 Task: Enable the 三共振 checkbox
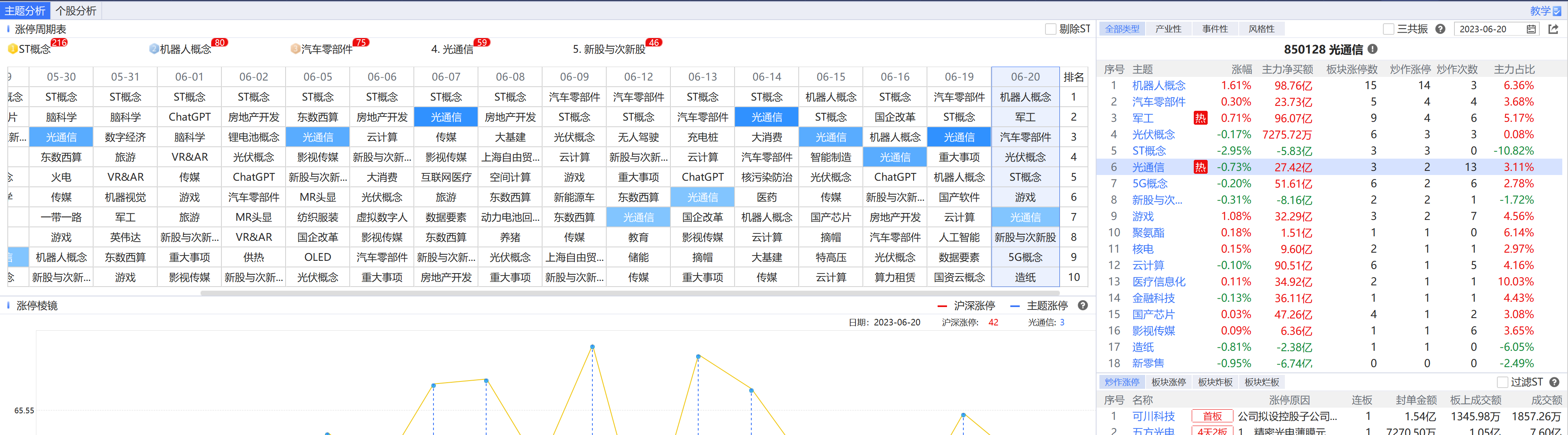[x=1388, y=29]
